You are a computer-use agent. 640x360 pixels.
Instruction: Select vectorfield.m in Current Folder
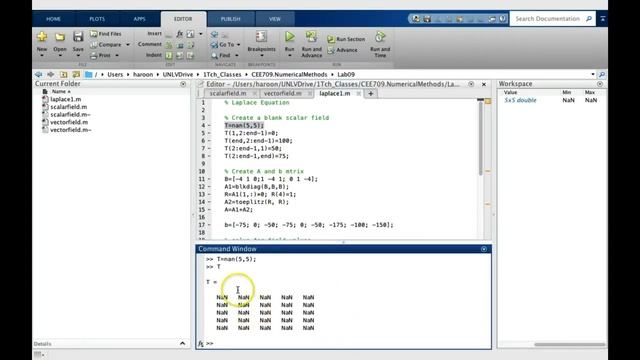pyautogui.click(x=69, y=122)
